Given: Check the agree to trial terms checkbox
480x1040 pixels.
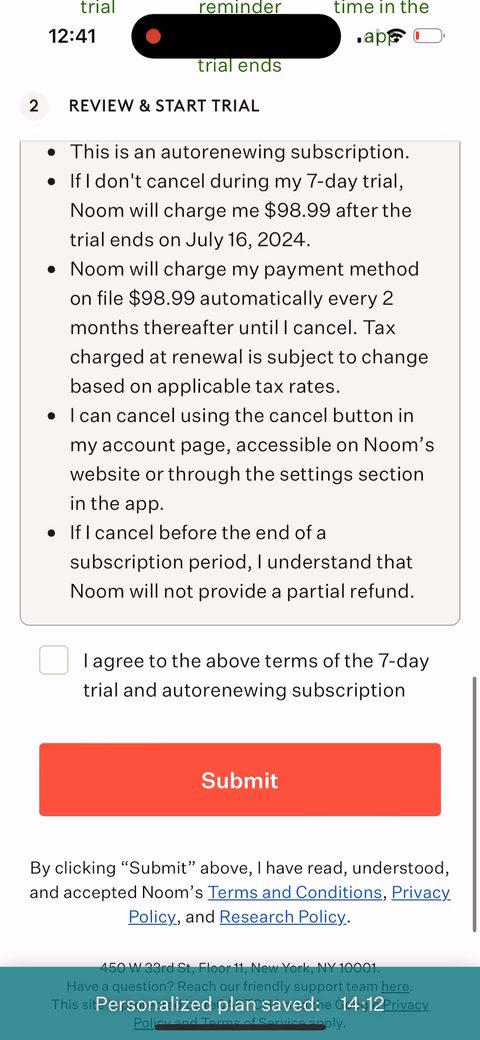Looking at the screenshot, I should point(54,660).
